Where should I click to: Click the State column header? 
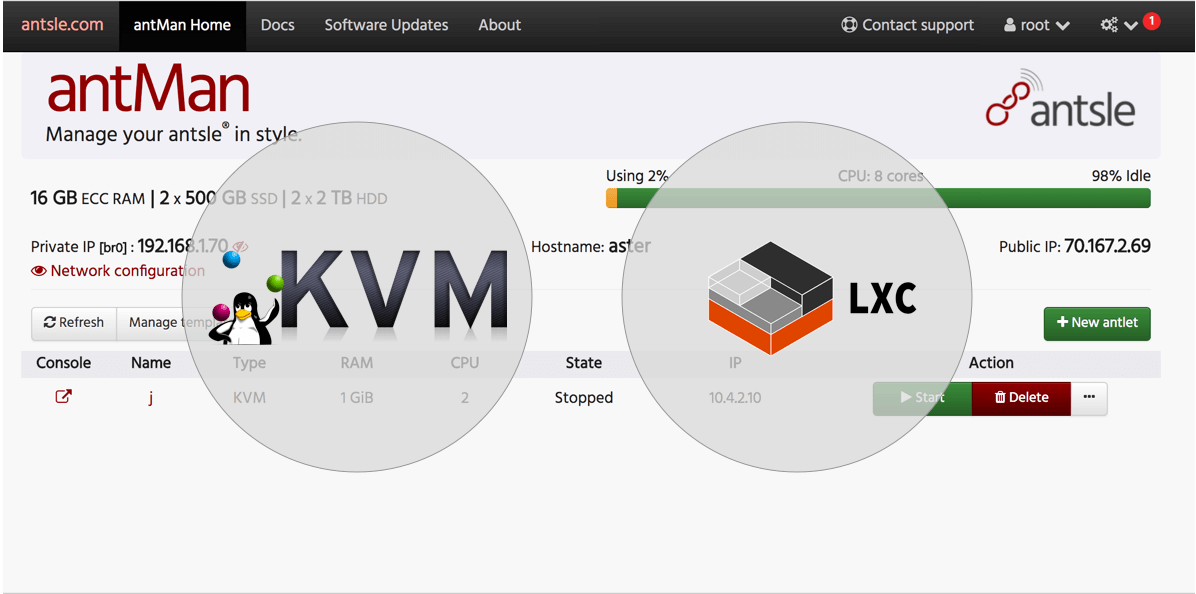pos(584,363)
